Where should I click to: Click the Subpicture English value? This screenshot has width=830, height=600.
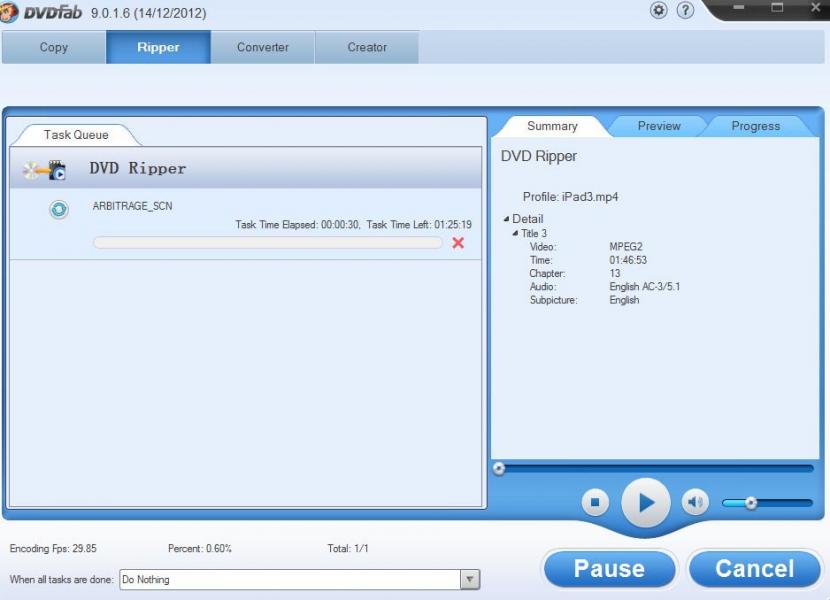click(x=624, y=300)
